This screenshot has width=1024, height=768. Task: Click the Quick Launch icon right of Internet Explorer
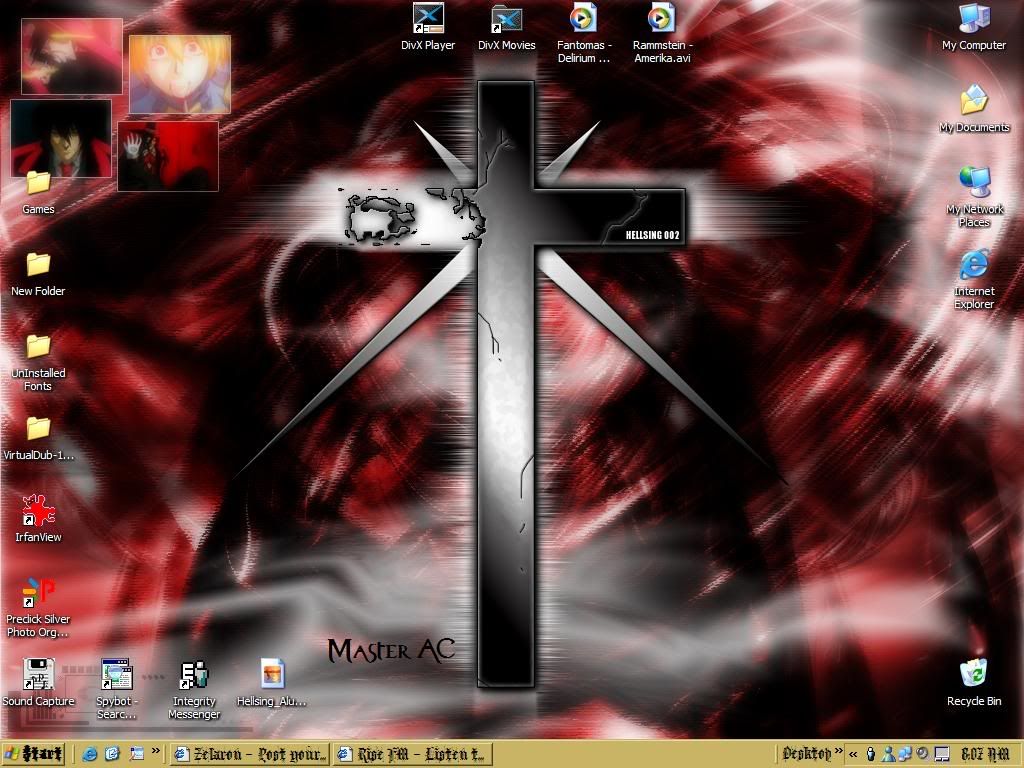[112, 754]
